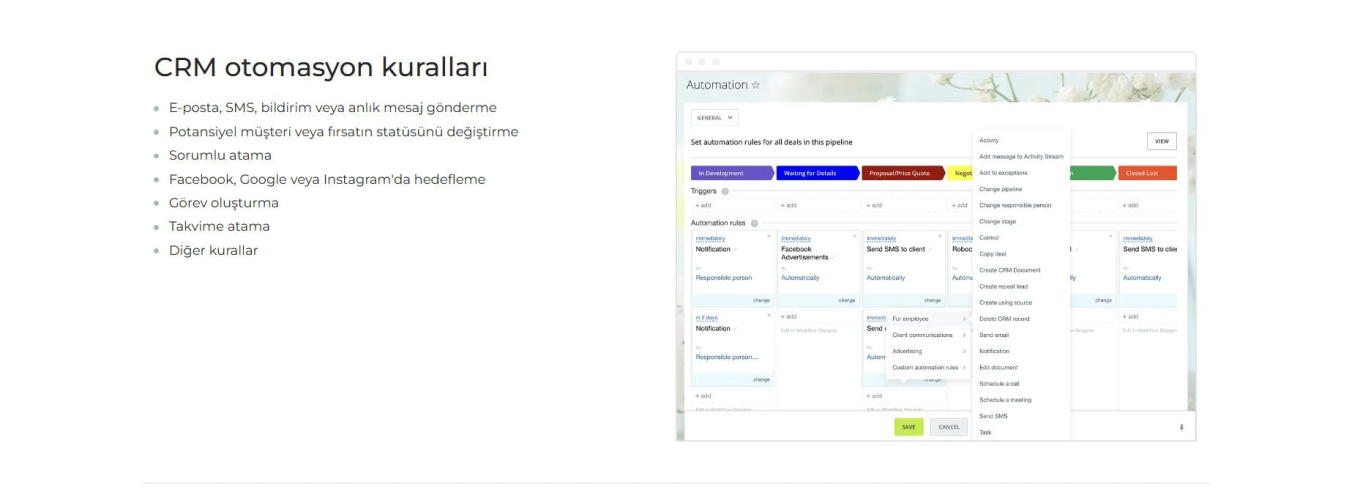Select the blue Waiting for Details stage
This screenshot has height=490, width=1360.
(817, 173)
